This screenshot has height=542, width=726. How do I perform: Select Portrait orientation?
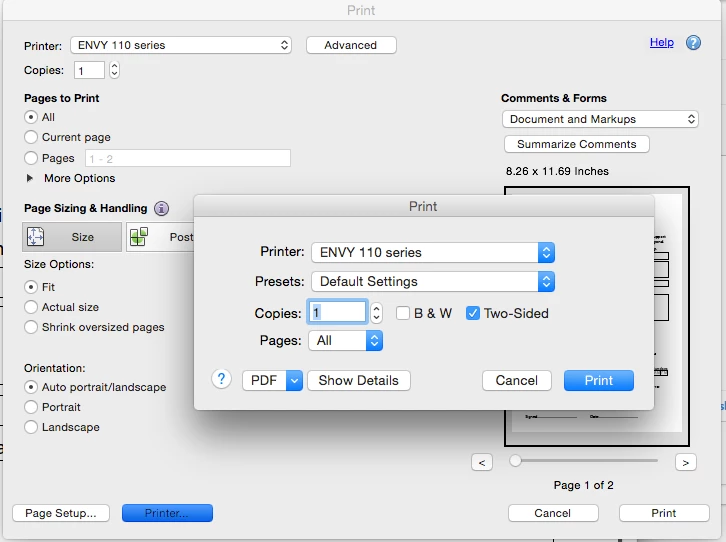click(x=31, y=407)
